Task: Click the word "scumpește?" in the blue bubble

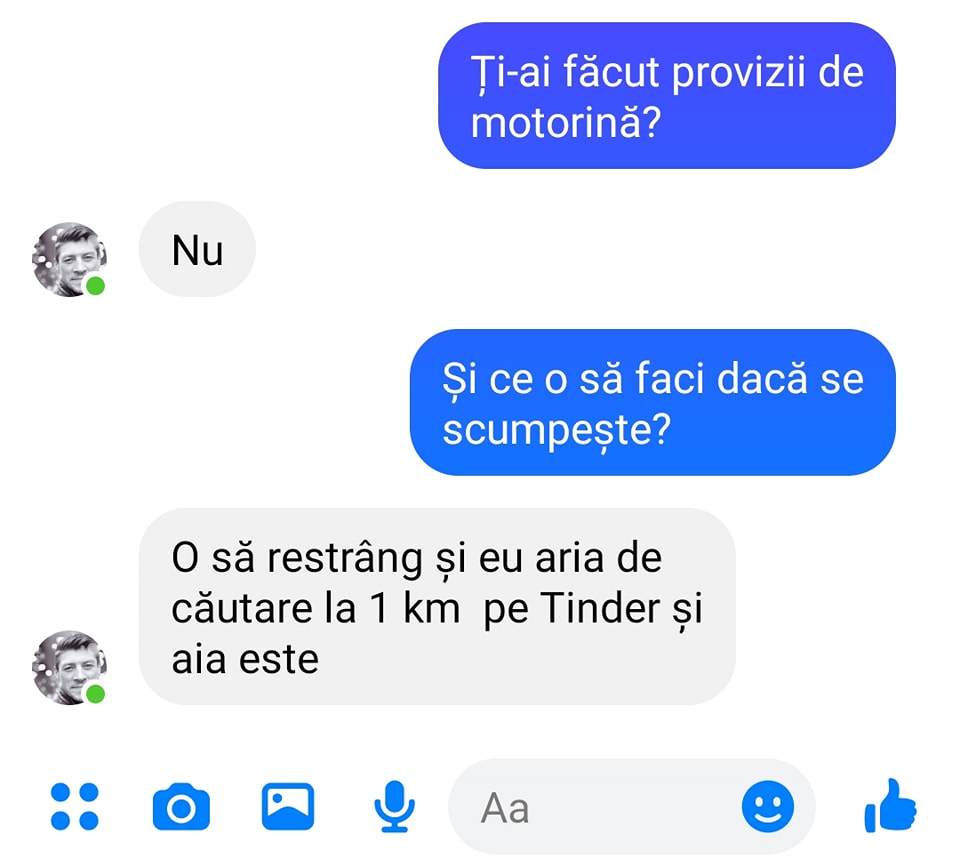Action: (x=557, y=430)
